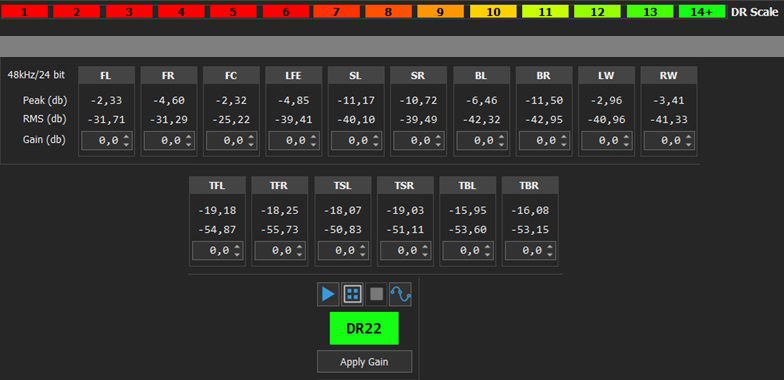This screenshot has width=784, height=380.
Task: Select the TBL channel header
Action: [x=468, y=185]
